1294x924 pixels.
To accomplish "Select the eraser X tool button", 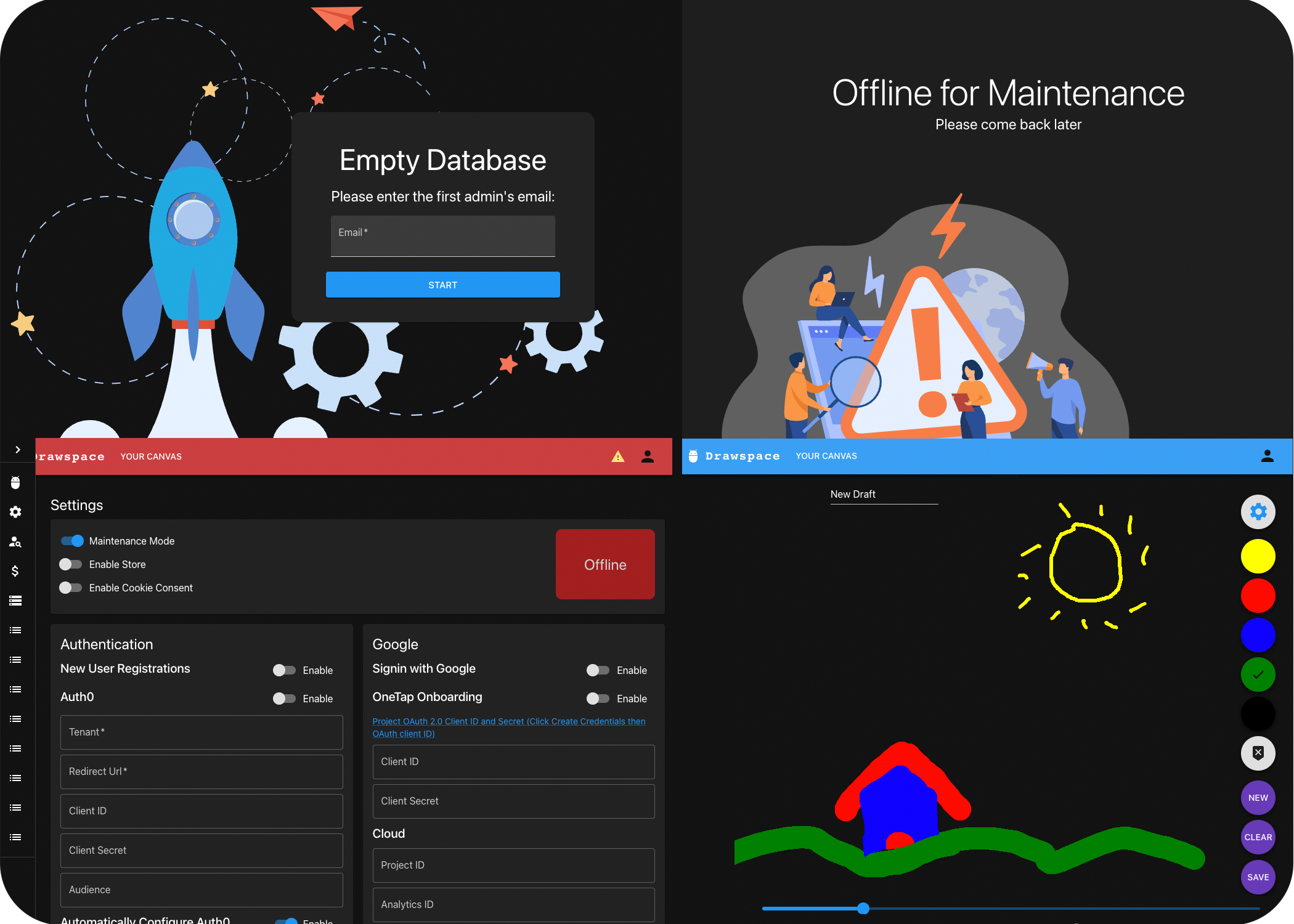I will click(1258, 753).
